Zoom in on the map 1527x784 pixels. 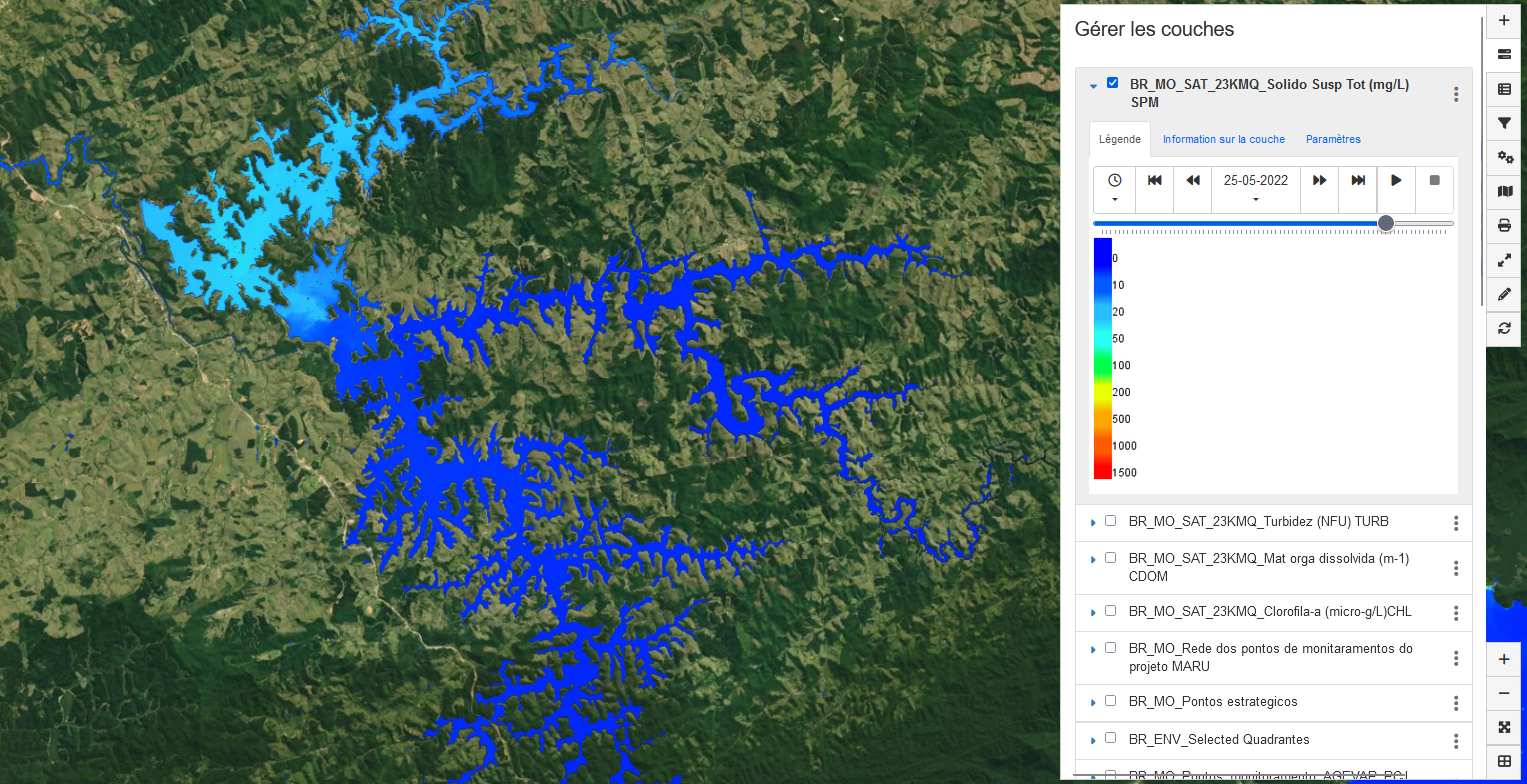tap(1504, 660)
